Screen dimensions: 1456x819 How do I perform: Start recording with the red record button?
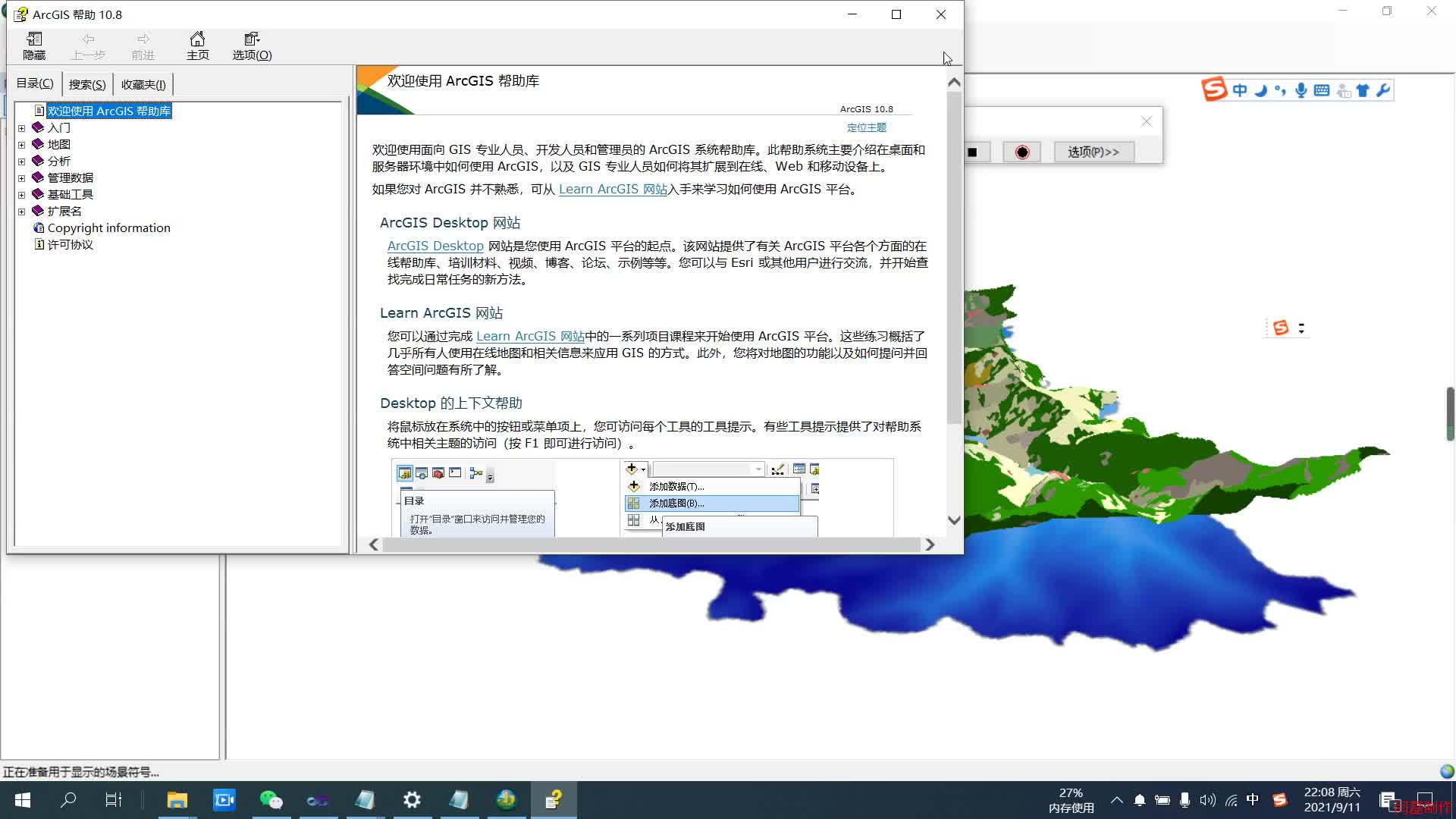click(1021, 152)
